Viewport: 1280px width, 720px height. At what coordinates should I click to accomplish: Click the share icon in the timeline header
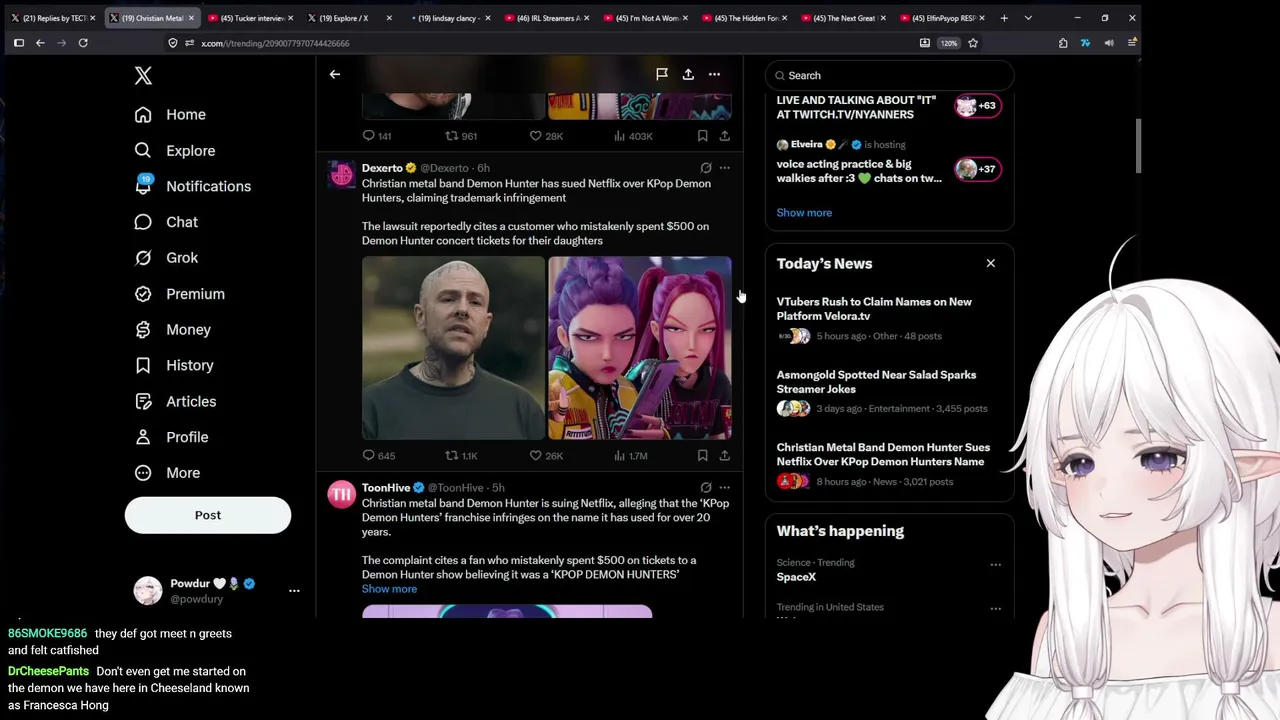pos(688,74)
